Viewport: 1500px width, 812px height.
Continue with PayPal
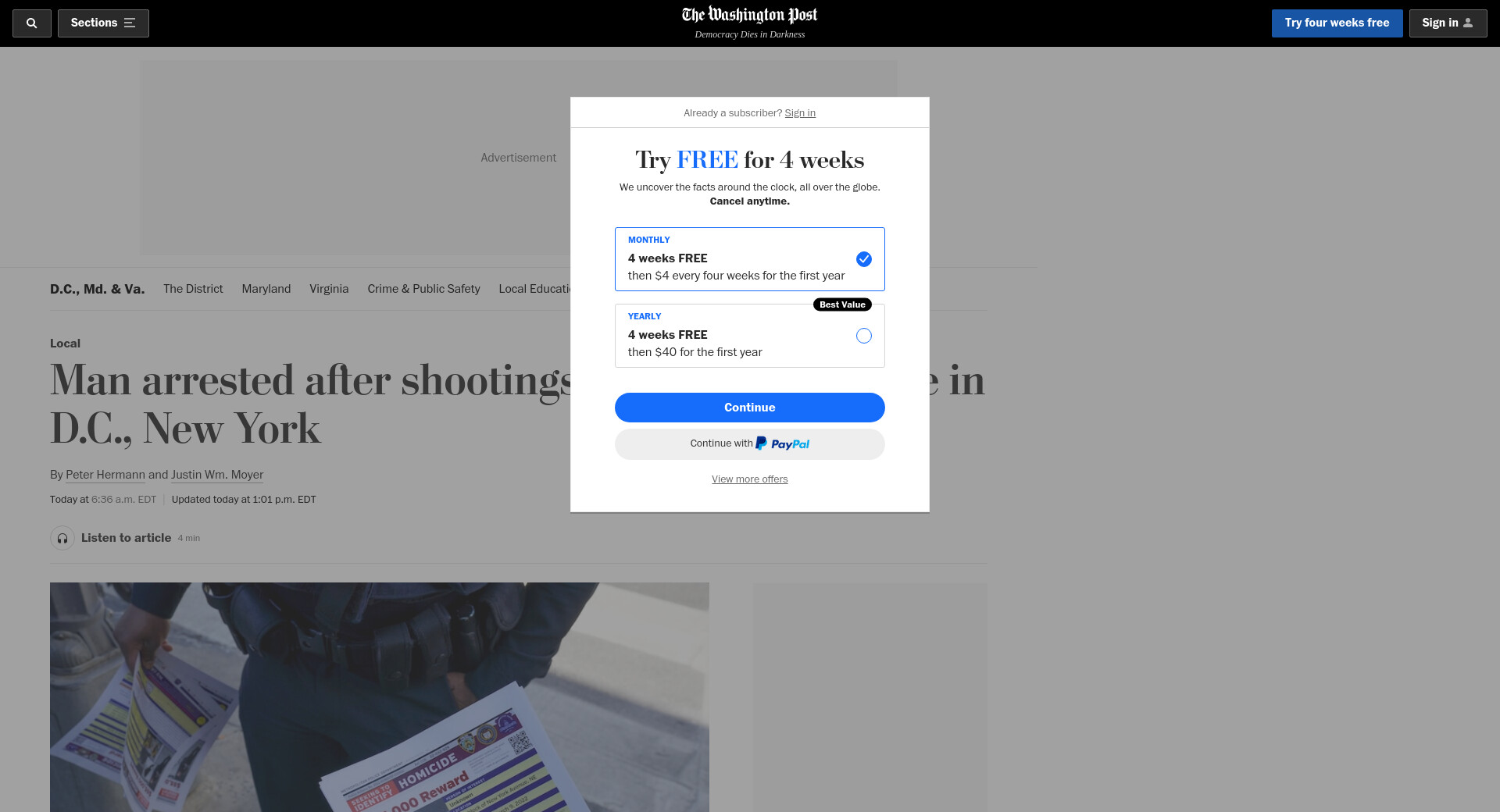[x=749, y=444]
